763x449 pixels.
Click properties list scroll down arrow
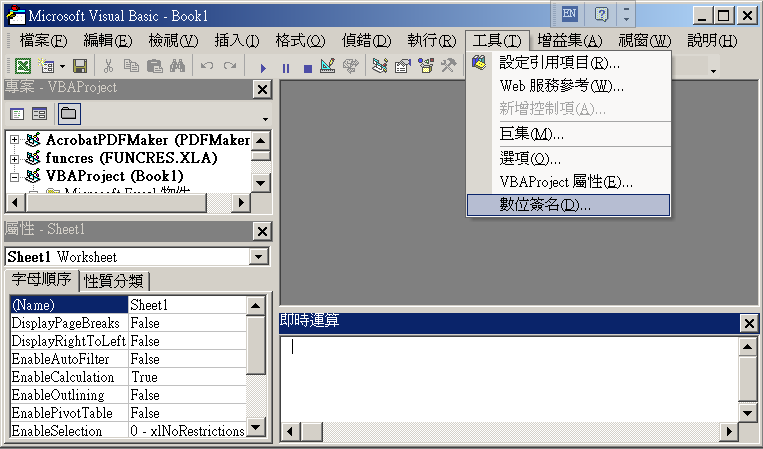click(255, 428)
